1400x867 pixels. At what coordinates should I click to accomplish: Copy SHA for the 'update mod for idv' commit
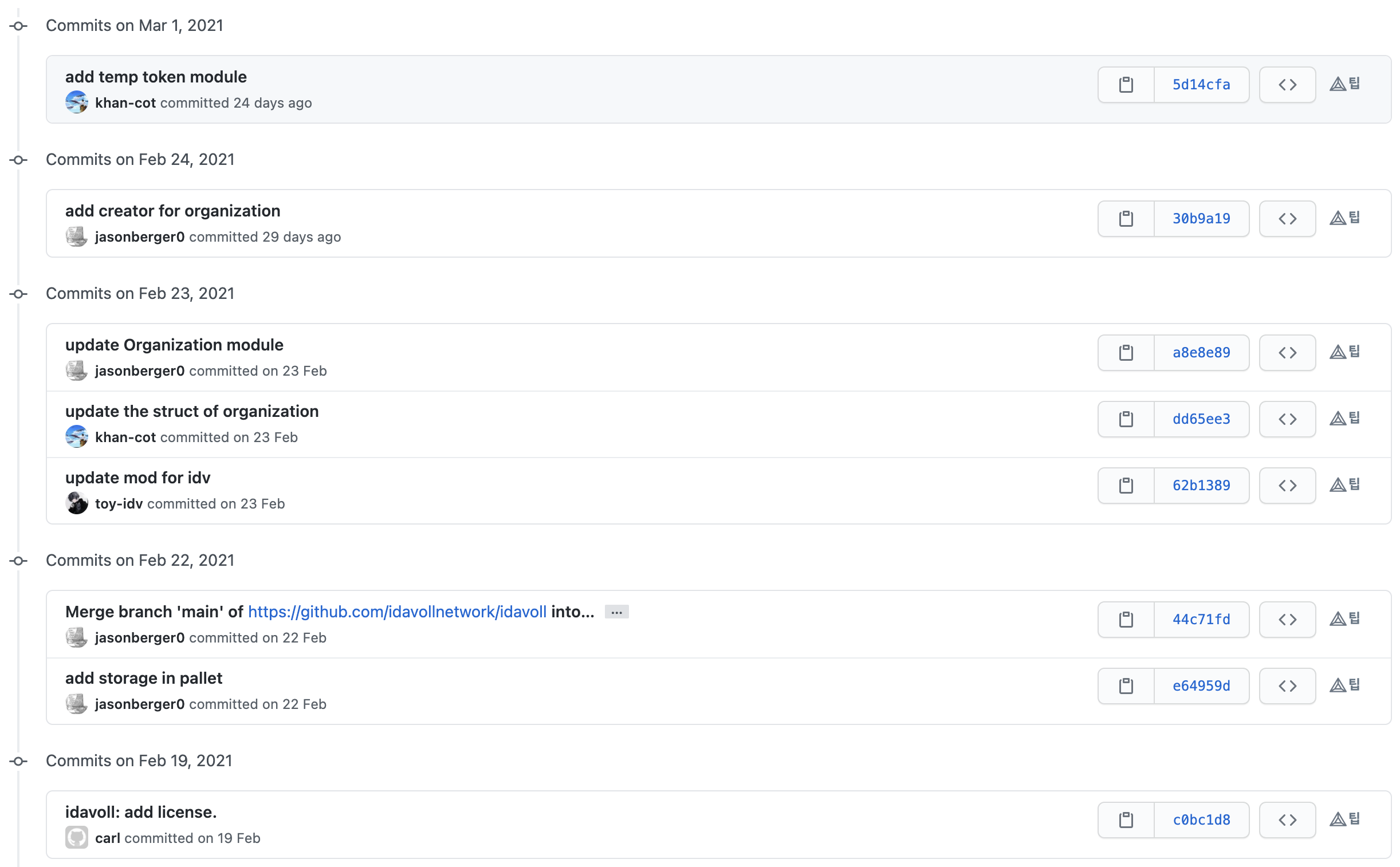(x=1125, y=486)
